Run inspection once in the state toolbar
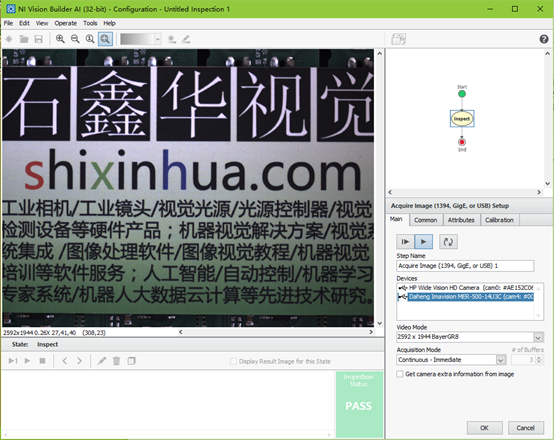The image size is (554, 440). [13, 361]
